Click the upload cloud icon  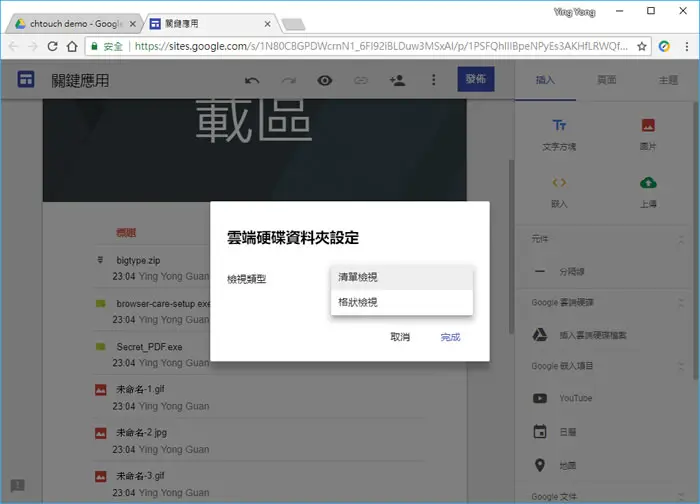(x=648, y=182)
